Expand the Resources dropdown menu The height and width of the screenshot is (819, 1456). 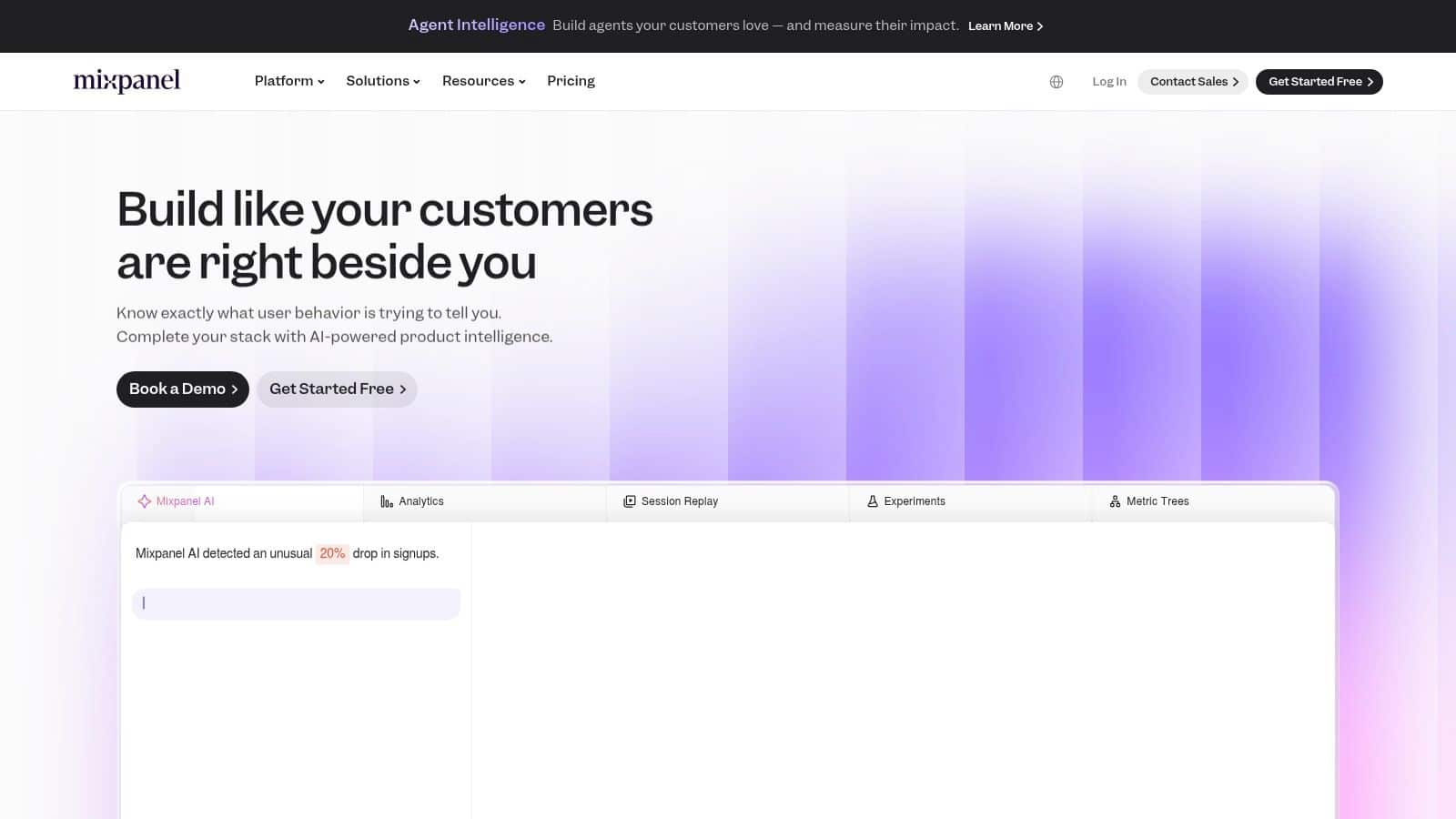tap(484, 81)
